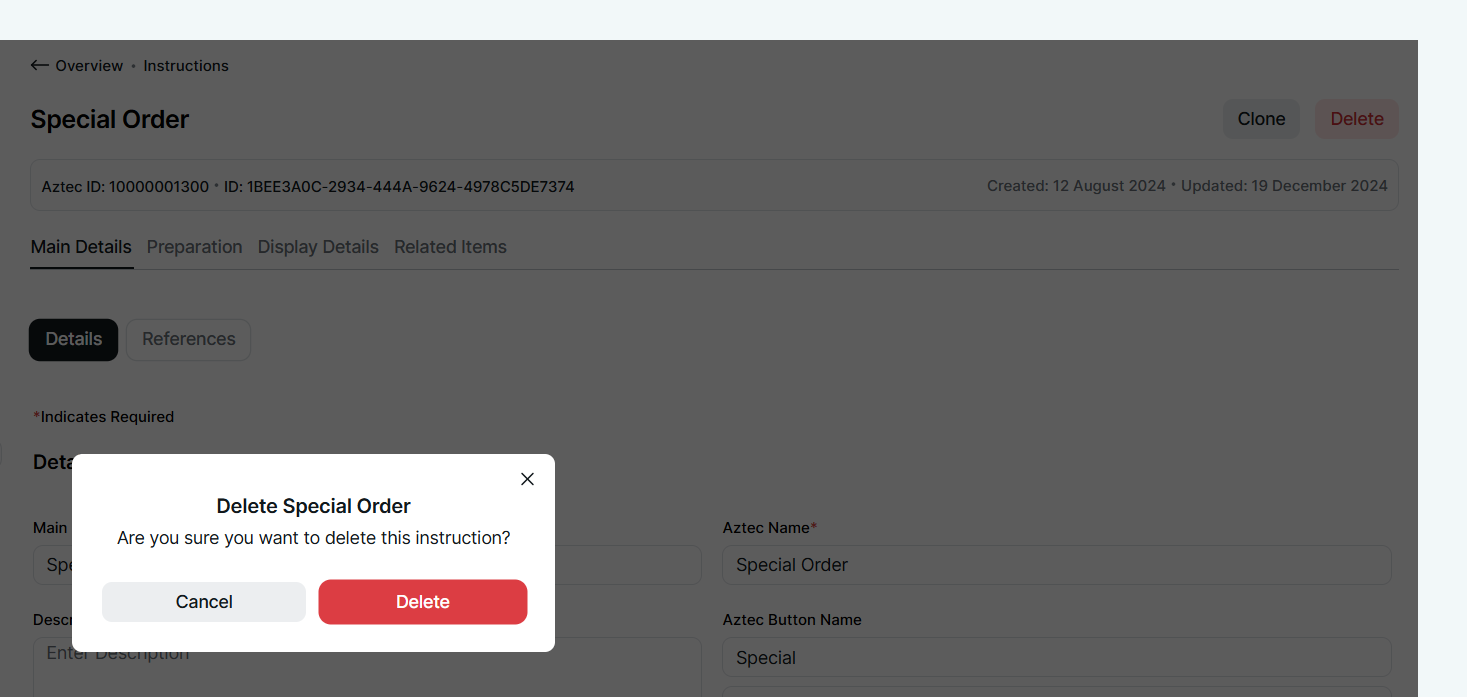Focus the Aztec Name input field
Screen dimensions: 1467x697
(x=1056, y=565)
